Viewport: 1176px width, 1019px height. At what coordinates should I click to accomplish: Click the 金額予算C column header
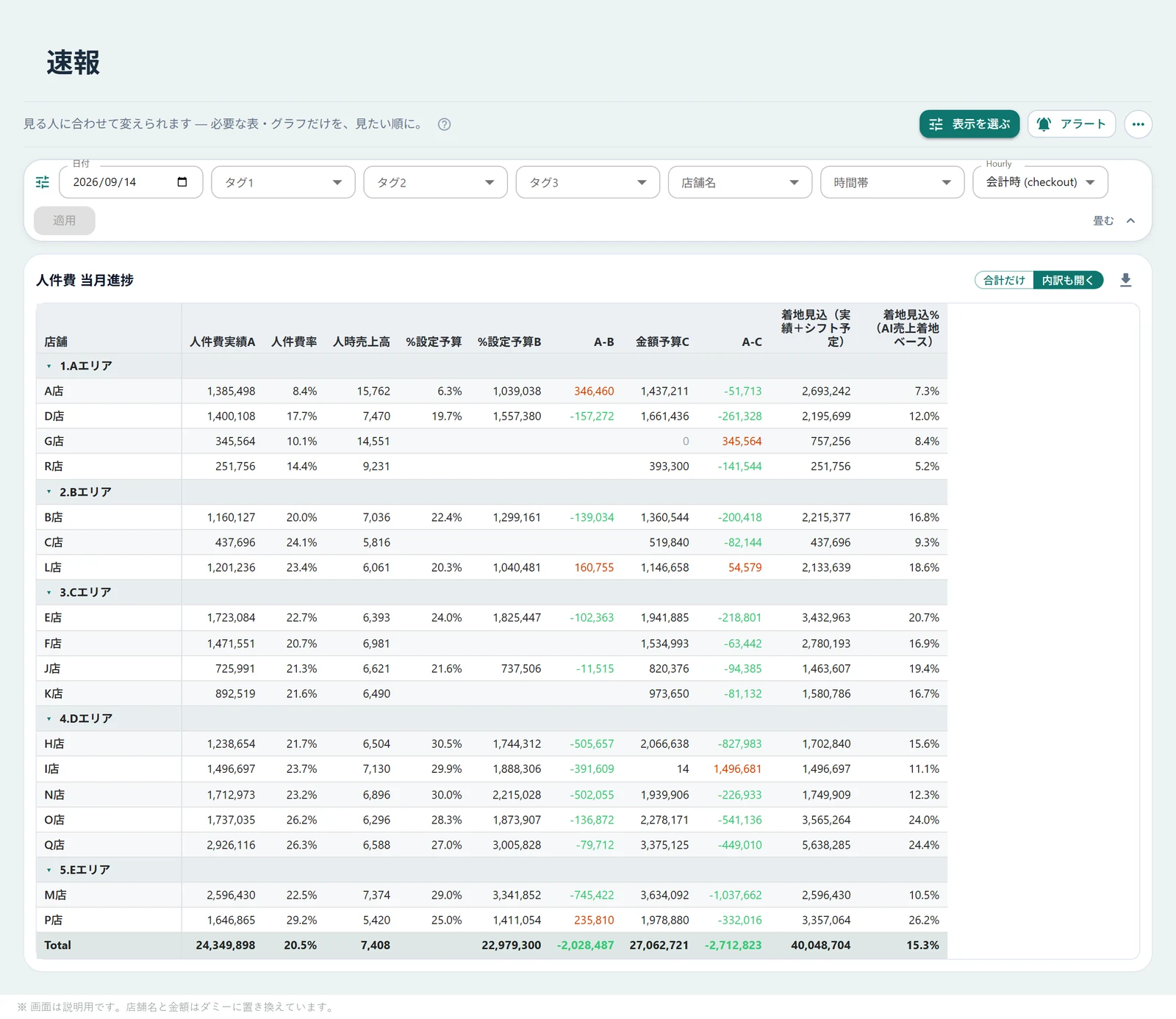[662, 342]
